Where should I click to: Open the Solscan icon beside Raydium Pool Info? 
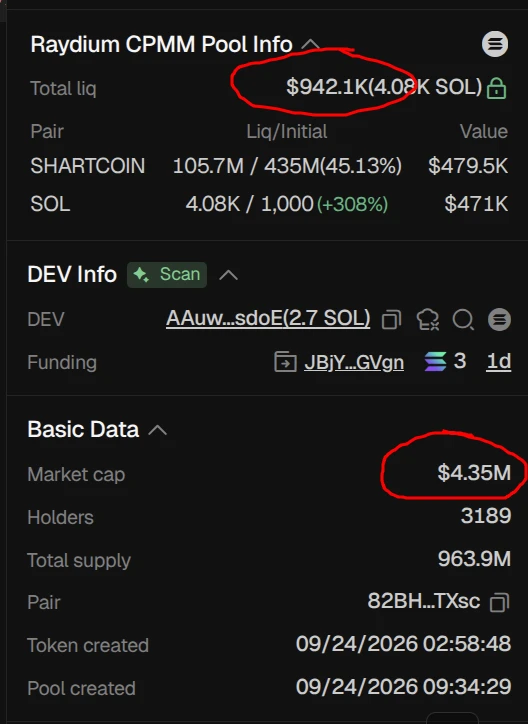tap(495, 44)
